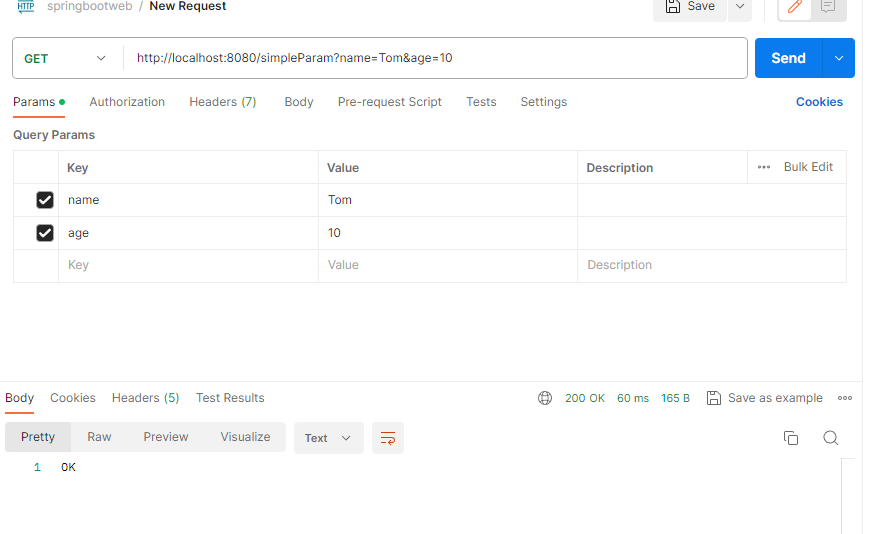Viewport: 871px width, 534px height.
Task: Toggle the wrap lines icon
Action: coord(388,438)
